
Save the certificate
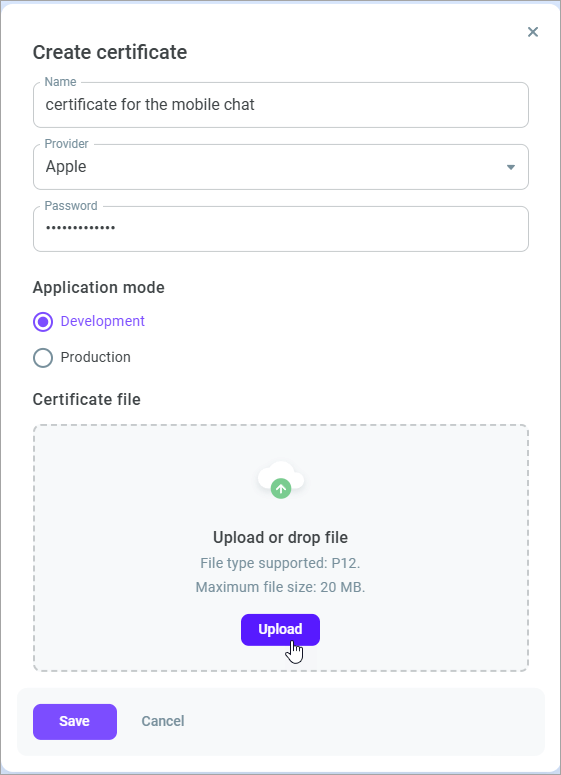tap(75, 722)
